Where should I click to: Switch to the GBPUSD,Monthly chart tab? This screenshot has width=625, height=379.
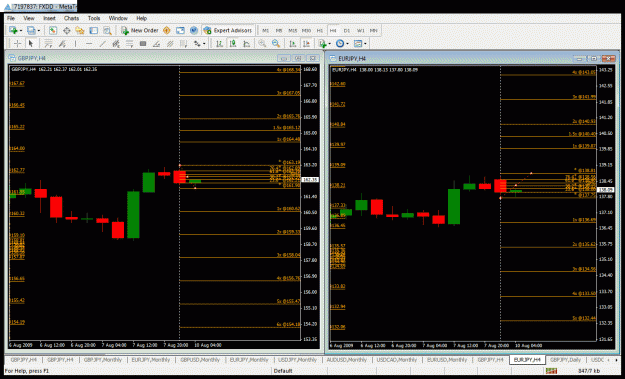coord(200,360)
